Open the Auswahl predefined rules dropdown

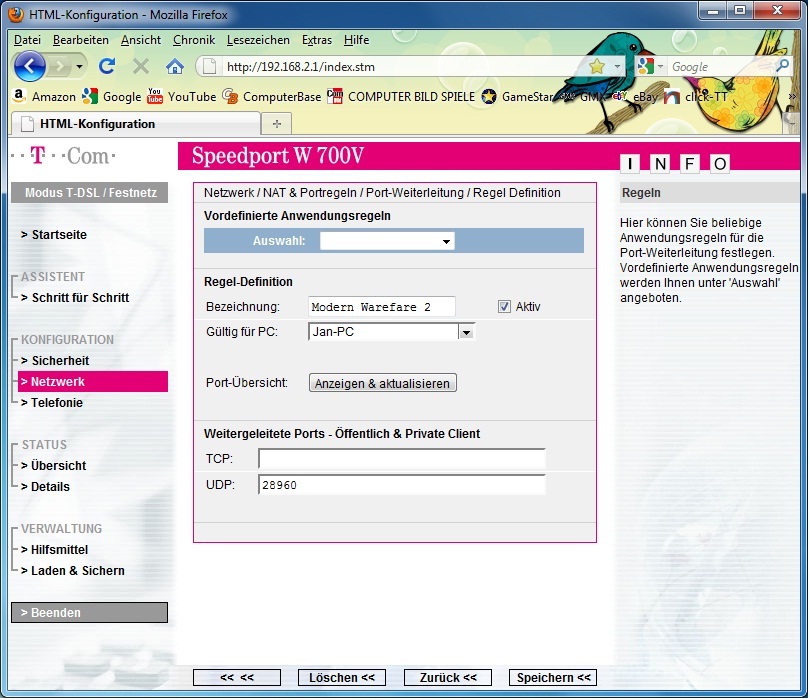[x=387, y=241]
